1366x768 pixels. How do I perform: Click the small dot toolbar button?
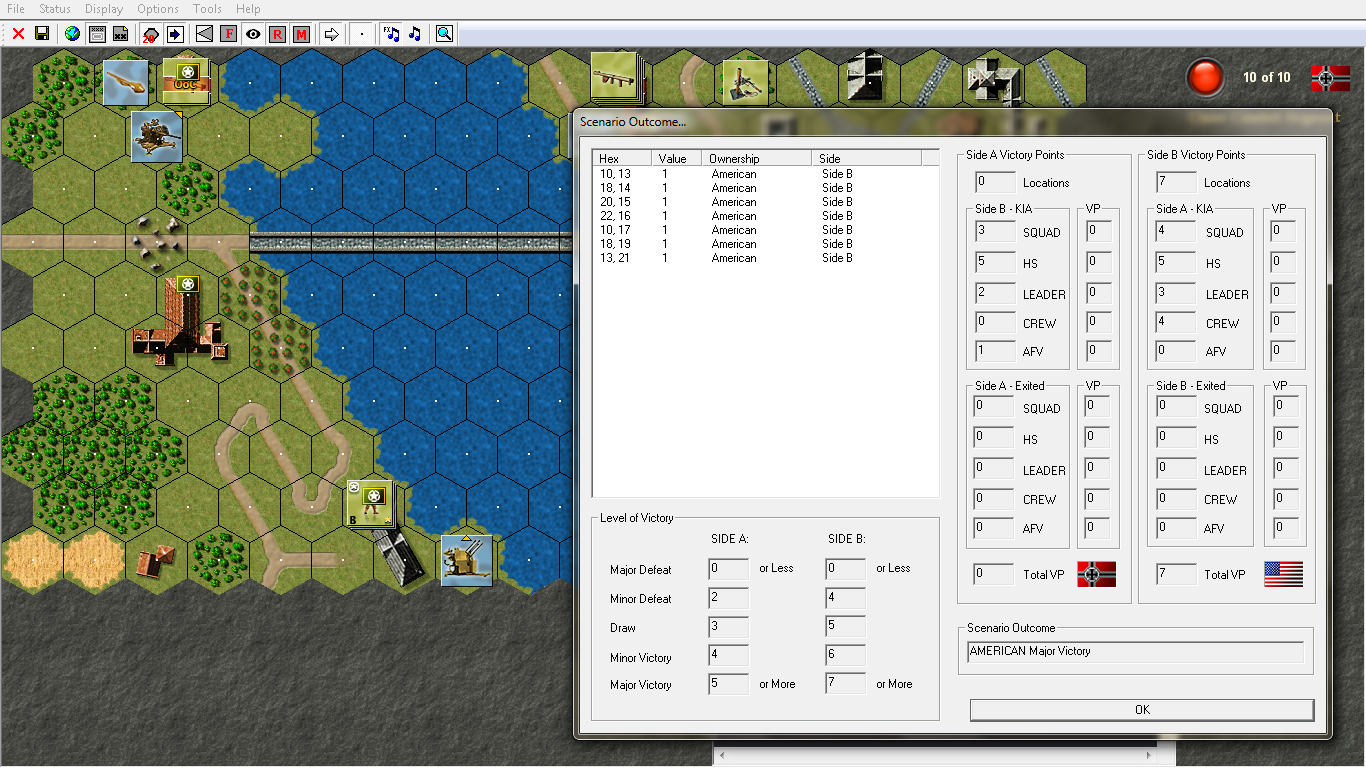tap(362, 34)
